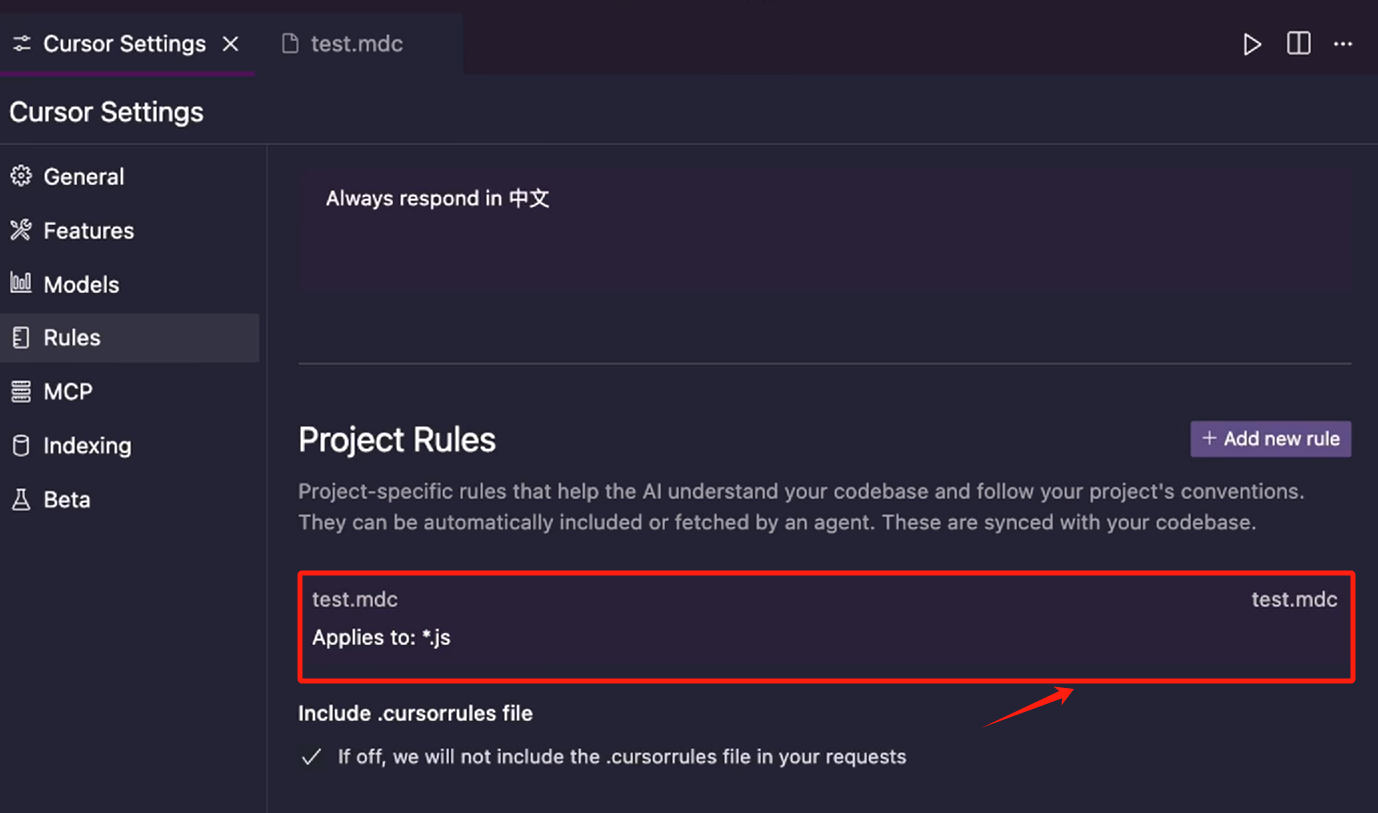Click the Indexing database icon
The image size is (1378, 813).
[21, 445]
